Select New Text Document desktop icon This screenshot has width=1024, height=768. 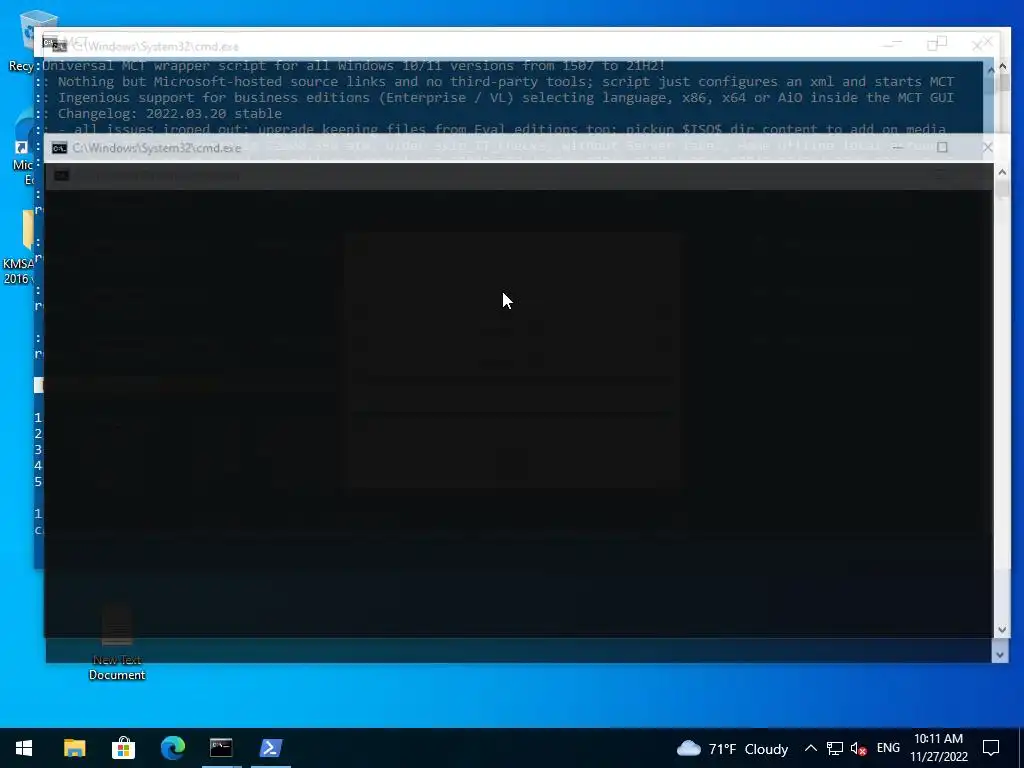117,643
